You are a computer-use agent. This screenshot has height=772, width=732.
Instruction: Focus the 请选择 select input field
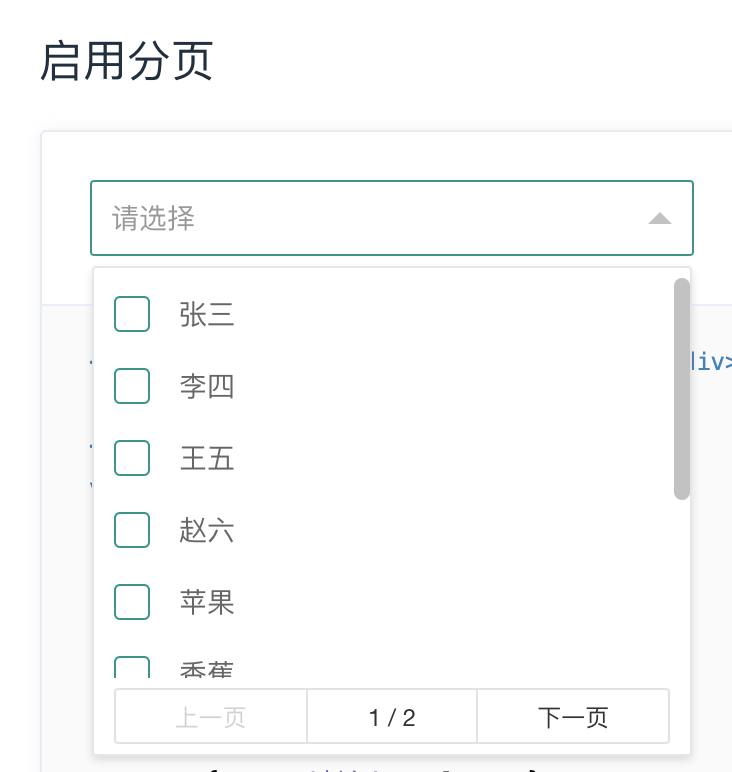tap(370, 218)
